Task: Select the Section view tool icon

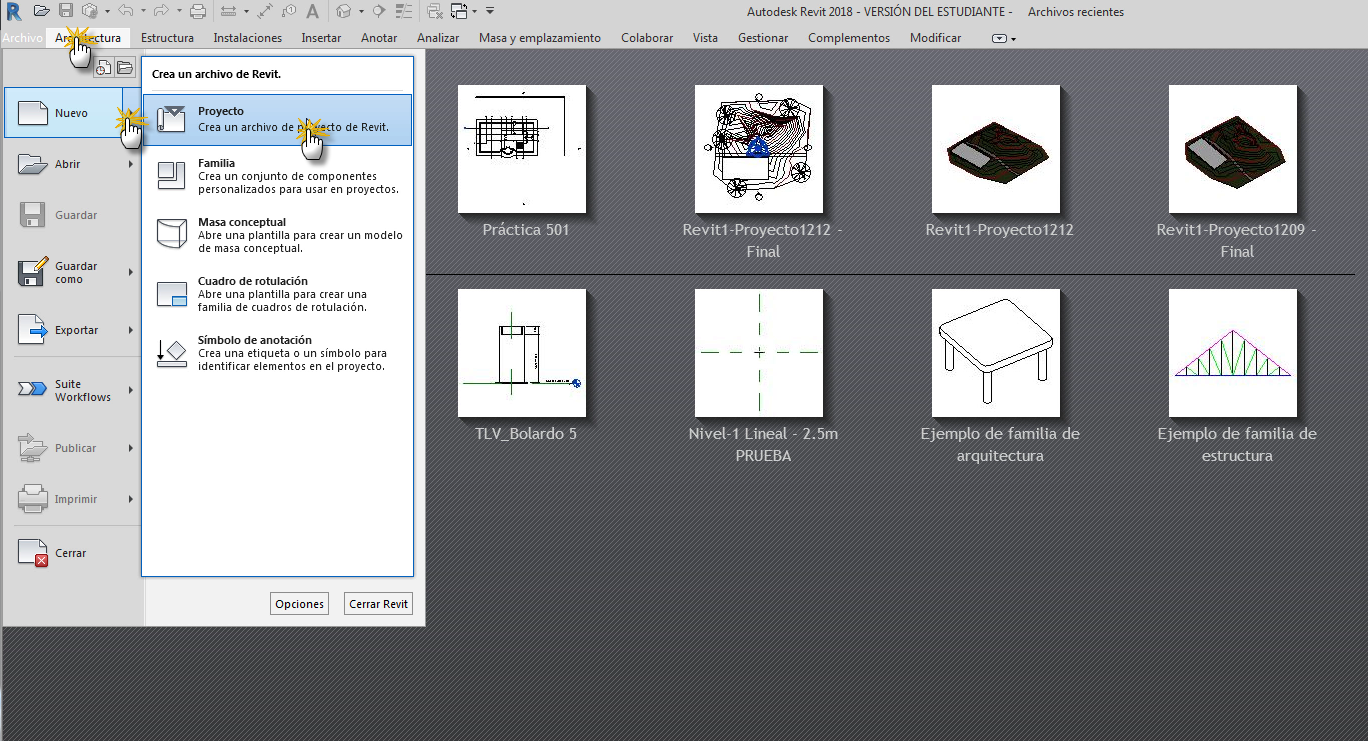Action: pos(378,11)
